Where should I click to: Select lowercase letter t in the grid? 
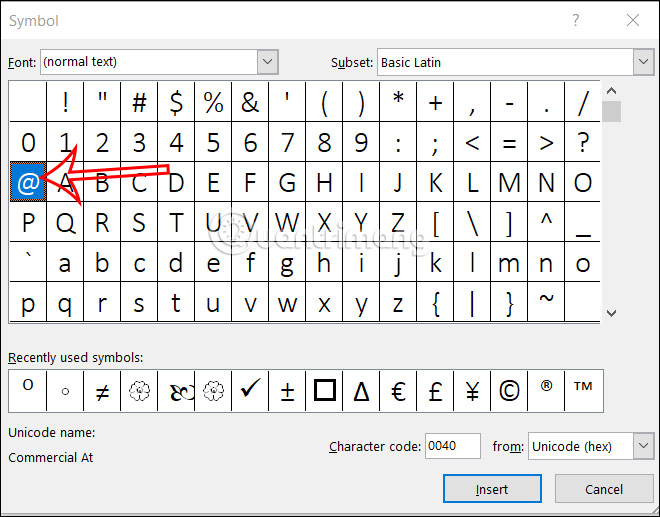point(176,302)
